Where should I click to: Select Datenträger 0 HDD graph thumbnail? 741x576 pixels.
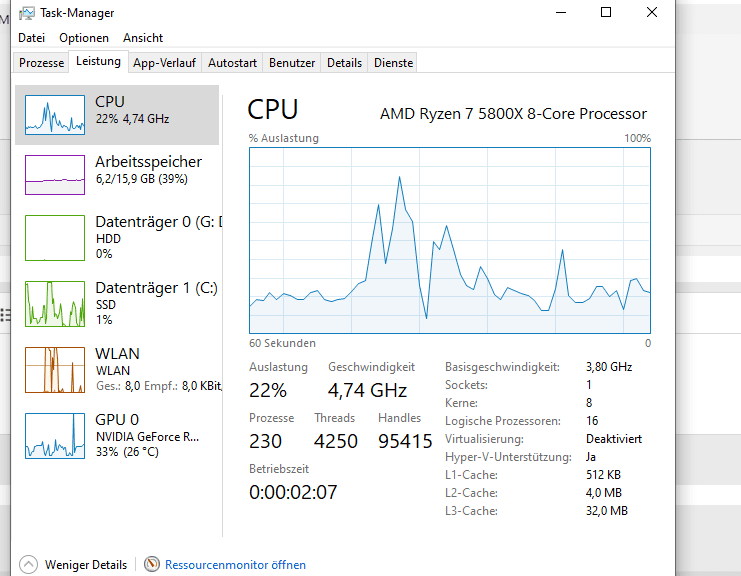pyautogui.click(x=55, y=238)
